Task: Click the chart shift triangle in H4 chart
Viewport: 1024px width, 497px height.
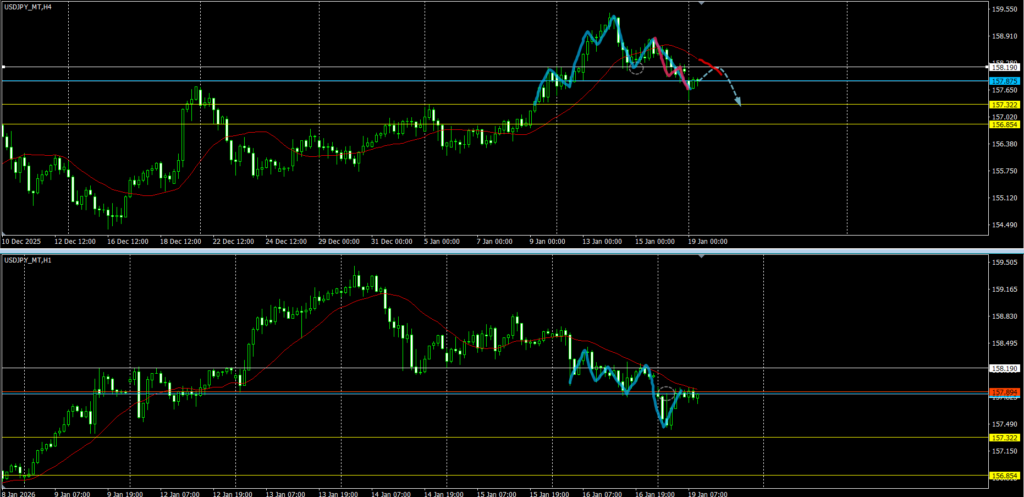Action: [x=702, y=4]
